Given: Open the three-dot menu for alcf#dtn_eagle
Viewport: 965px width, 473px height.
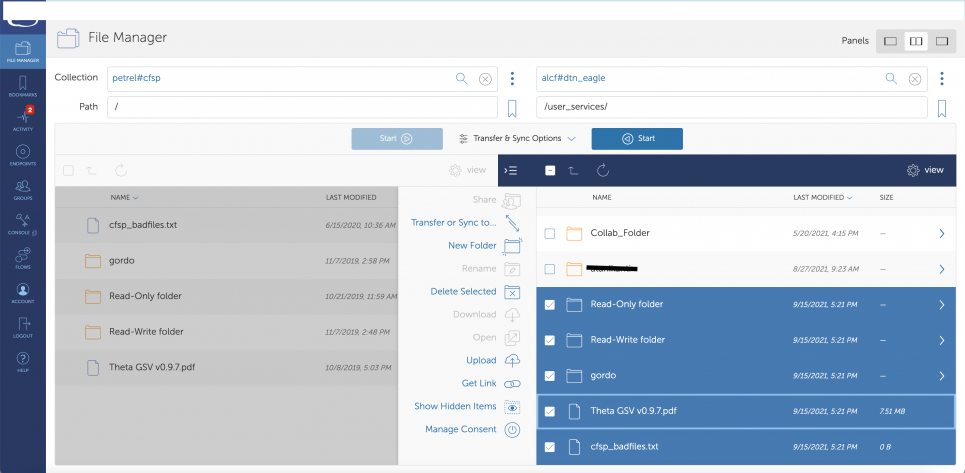Looking at the screenshot, I should click(941, 78).
